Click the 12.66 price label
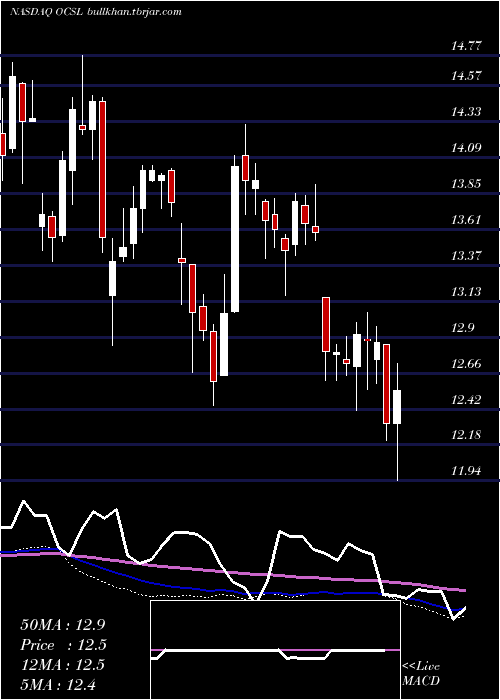 pyautogui.click(x=466, y=363)
